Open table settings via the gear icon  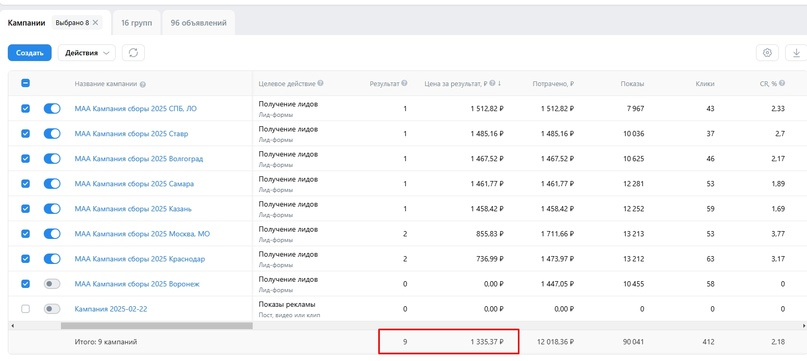pos(767,53)
